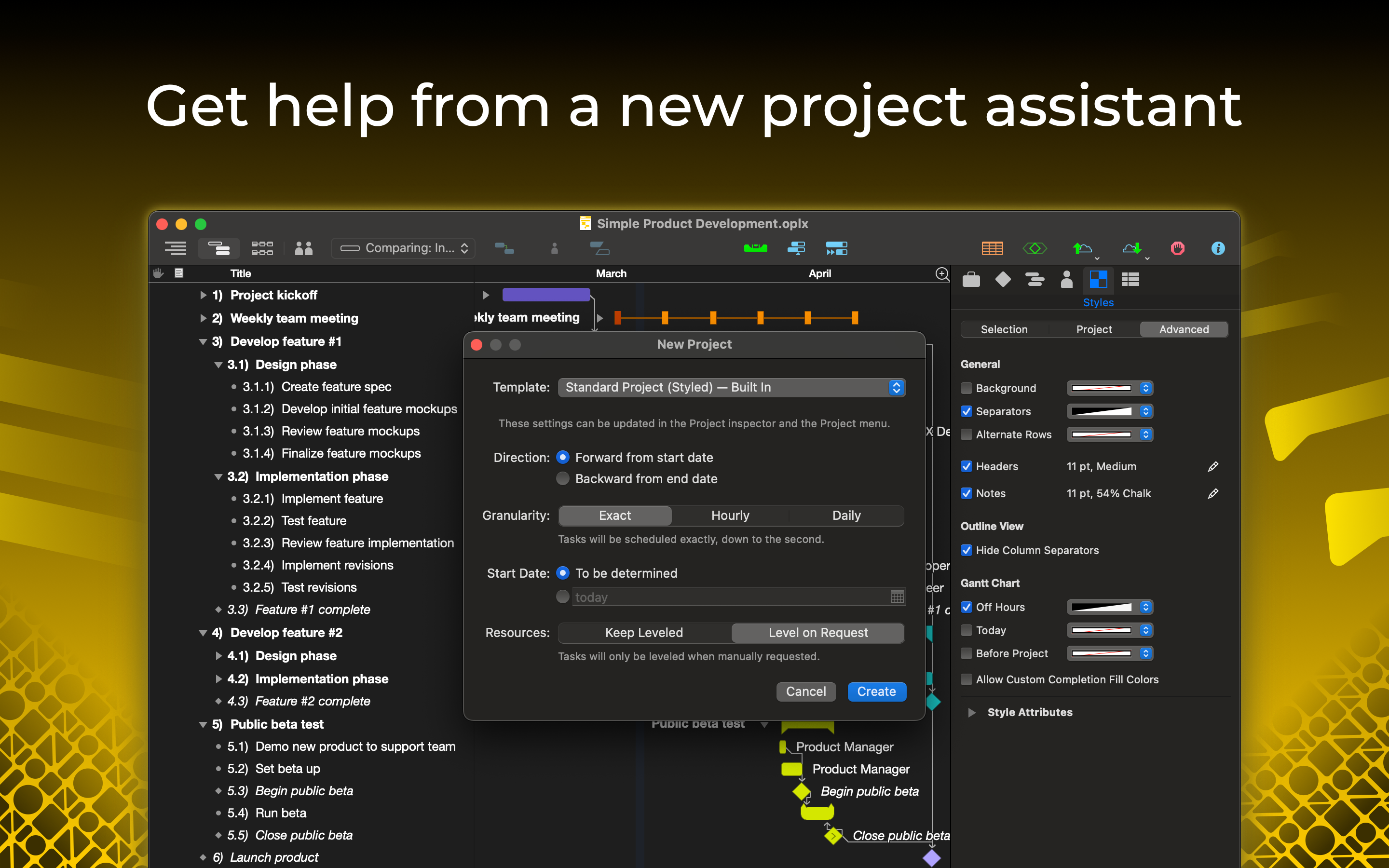
Task: Open Before Project color swatch
Action: pyautogui.click(x=1109, y=653)
